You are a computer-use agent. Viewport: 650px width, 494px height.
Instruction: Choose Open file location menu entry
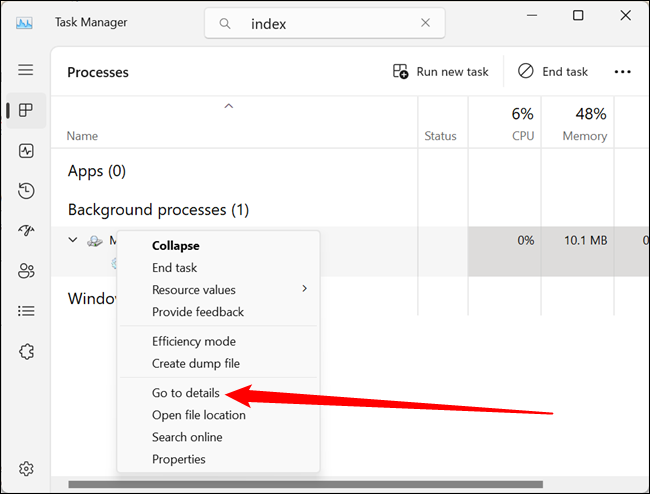coord(218,415)
